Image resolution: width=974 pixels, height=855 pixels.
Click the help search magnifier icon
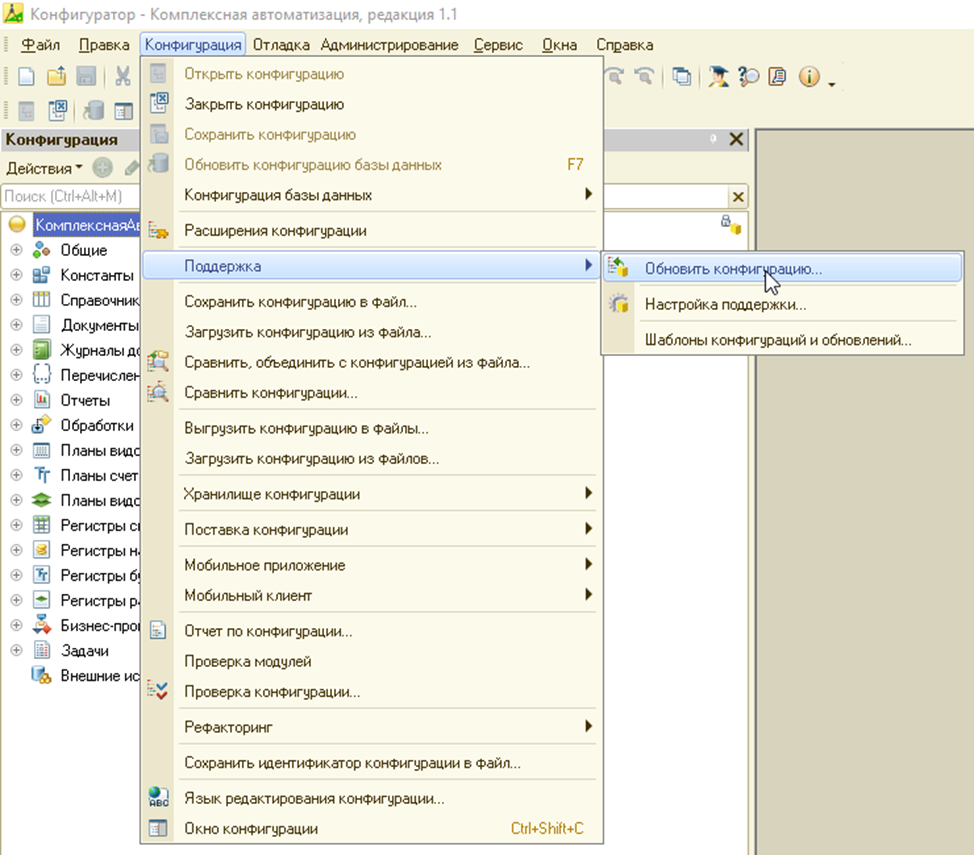click(x=748, y=77)
